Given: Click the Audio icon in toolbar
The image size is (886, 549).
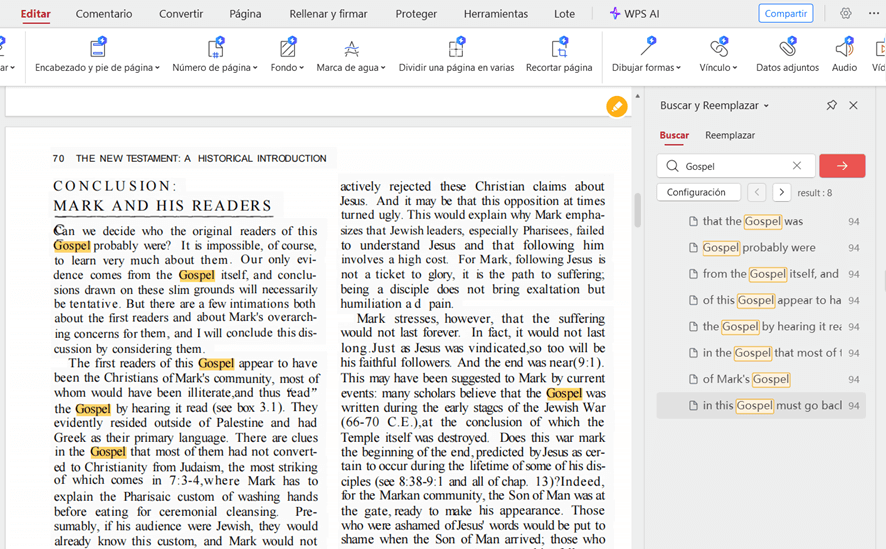Looking at the screenshot, I should pyautogui.click(x=844, y=48).
